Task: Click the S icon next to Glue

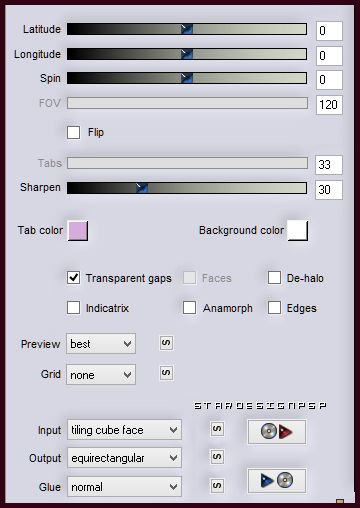Action: point(217,485)
